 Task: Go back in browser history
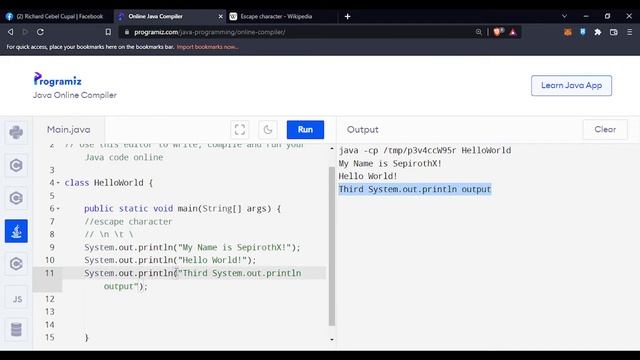pos(11,32)
